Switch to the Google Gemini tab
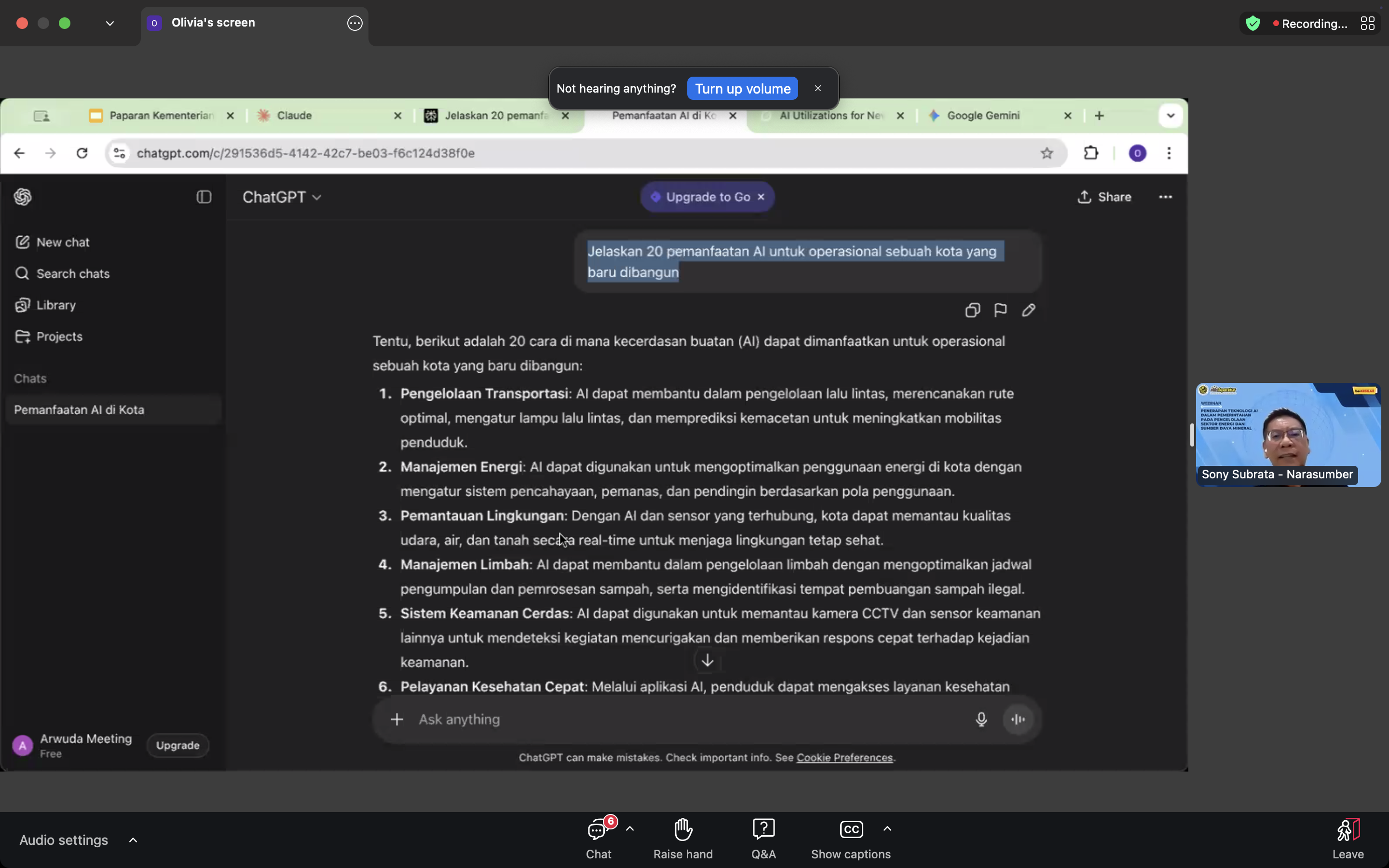Viewport: 1389px width, 868px height. (x=982, y=116)
